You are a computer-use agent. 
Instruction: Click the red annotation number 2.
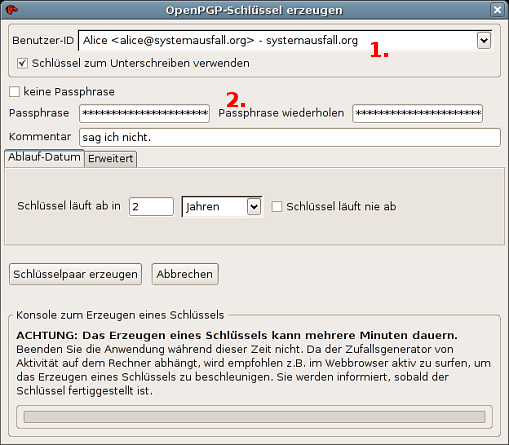coord(236,99)
